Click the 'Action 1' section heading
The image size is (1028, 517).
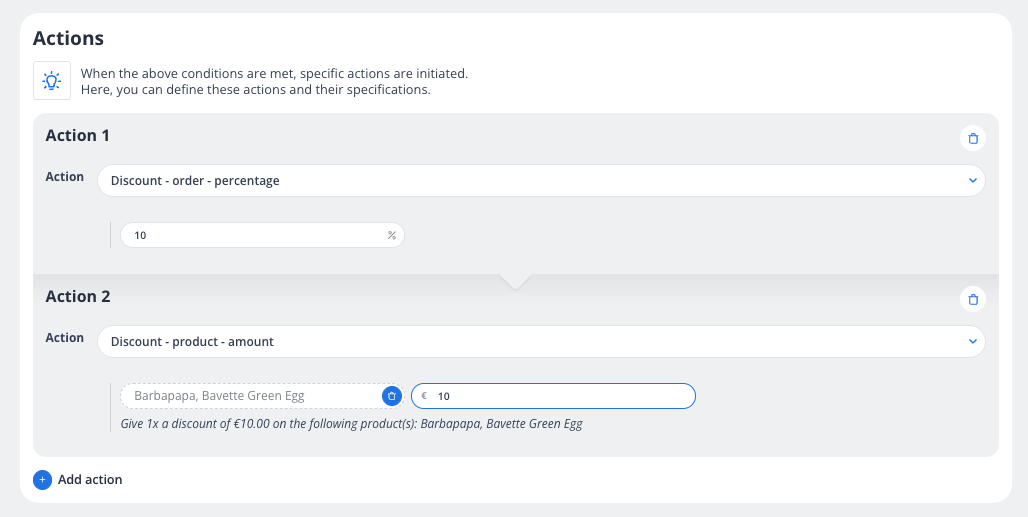78,135
